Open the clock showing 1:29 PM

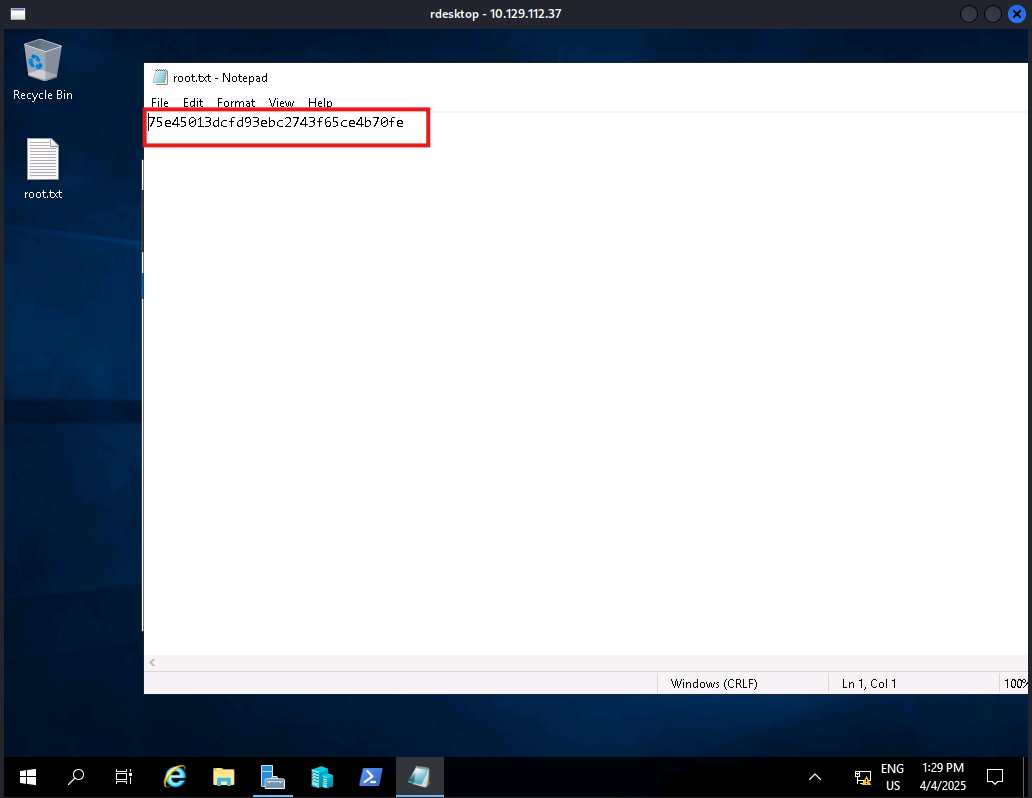942,777
